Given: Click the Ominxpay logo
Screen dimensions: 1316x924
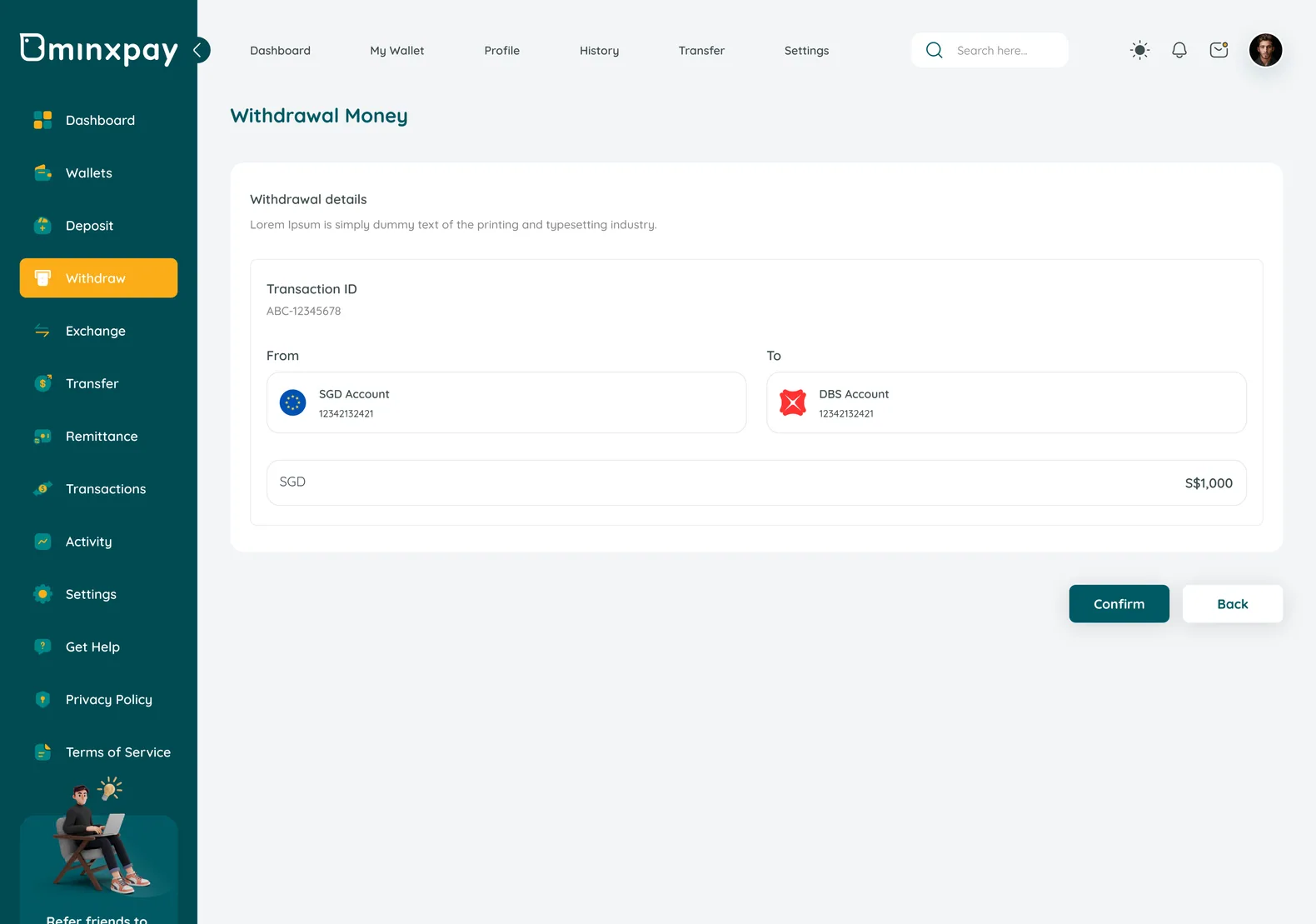Looking at the screenshot, I should coord(98,49).
